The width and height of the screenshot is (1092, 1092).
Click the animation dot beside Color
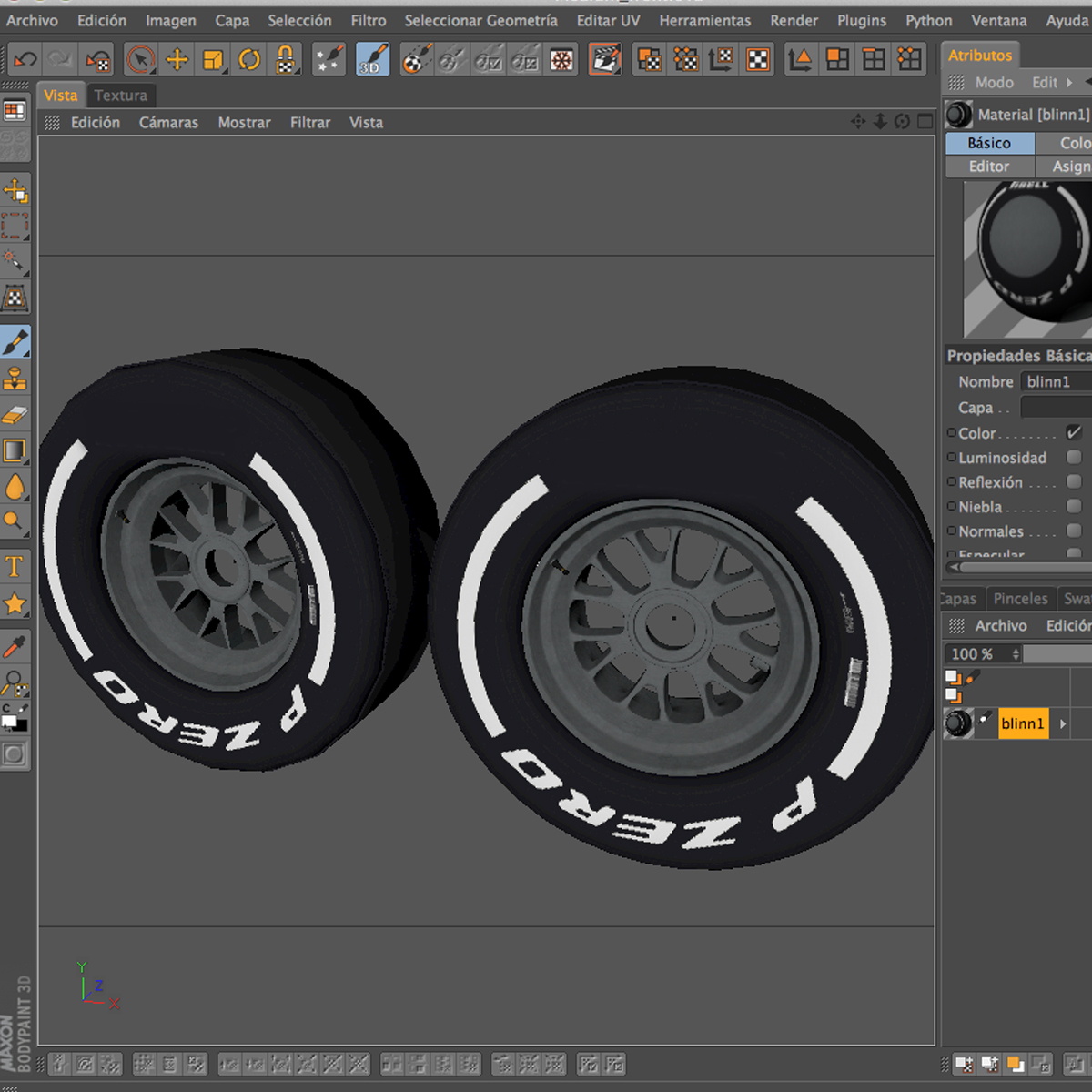click(951, 433)
